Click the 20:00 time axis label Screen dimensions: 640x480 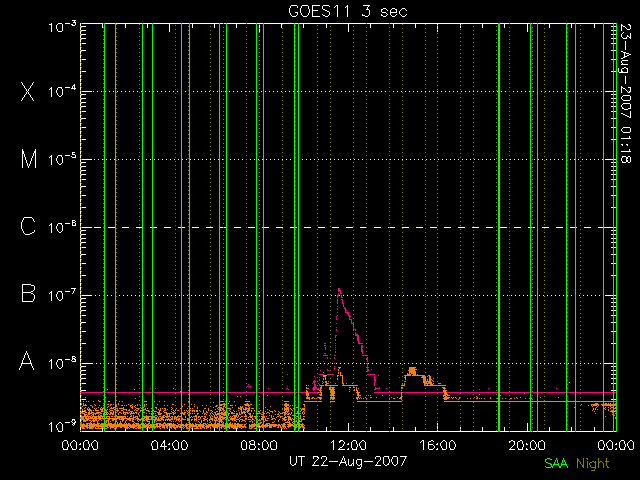(527, 445)
